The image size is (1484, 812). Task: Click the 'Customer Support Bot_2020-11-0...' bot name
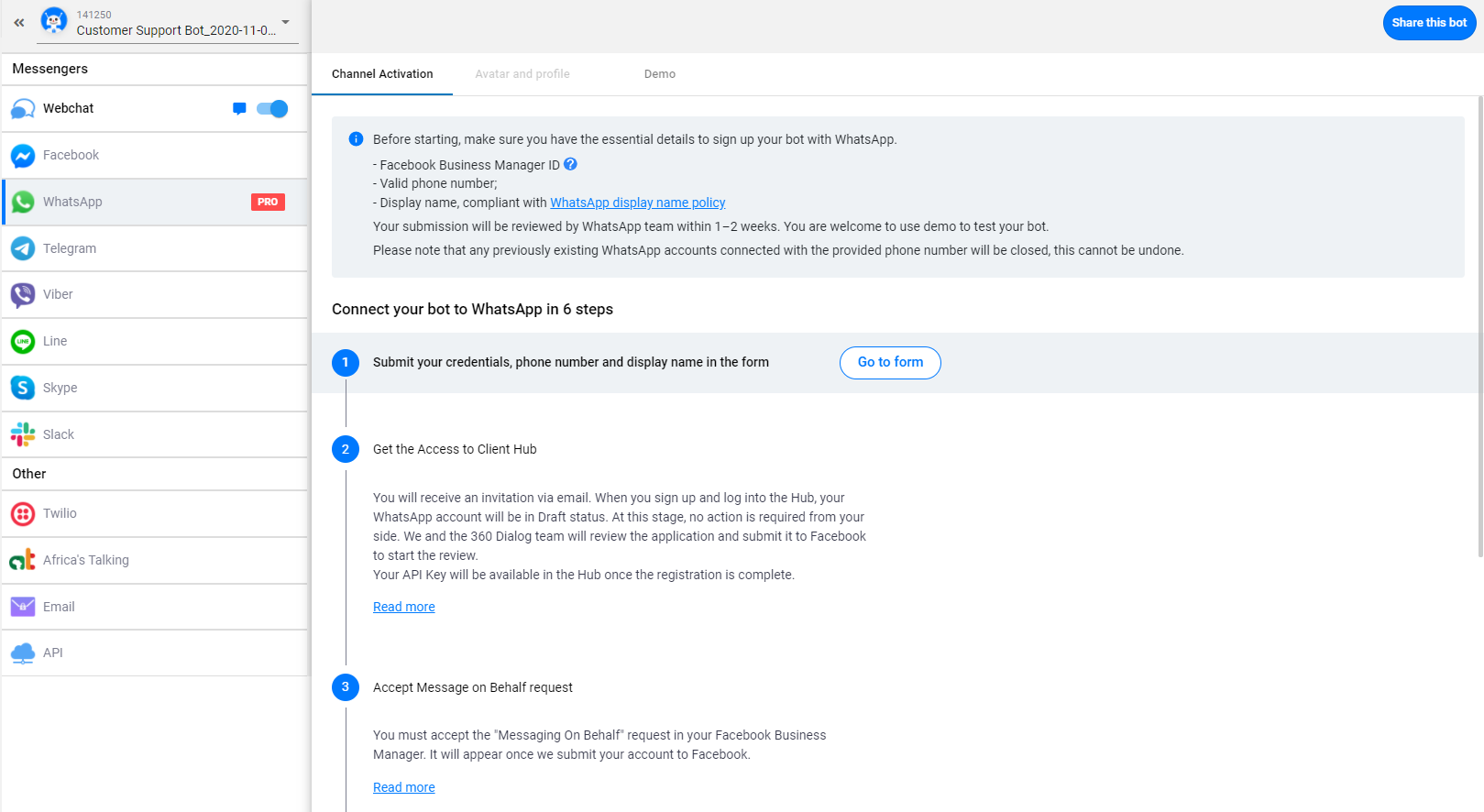[x=176, y=30]
